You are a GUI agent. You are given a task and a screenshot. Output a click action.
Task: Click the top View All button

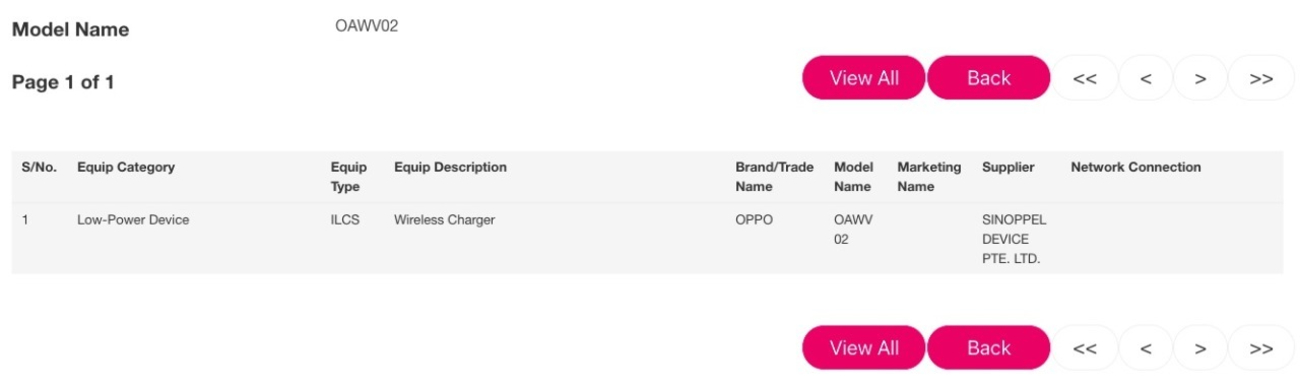[864, 78]
